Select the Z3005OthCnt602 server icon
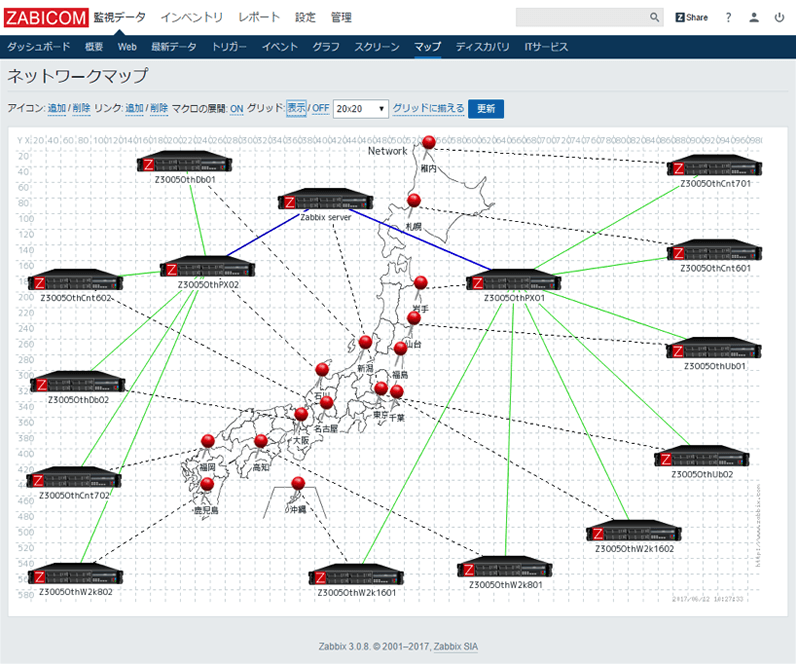The width and height of the screenshot is (796, 664). click(75, 280)
